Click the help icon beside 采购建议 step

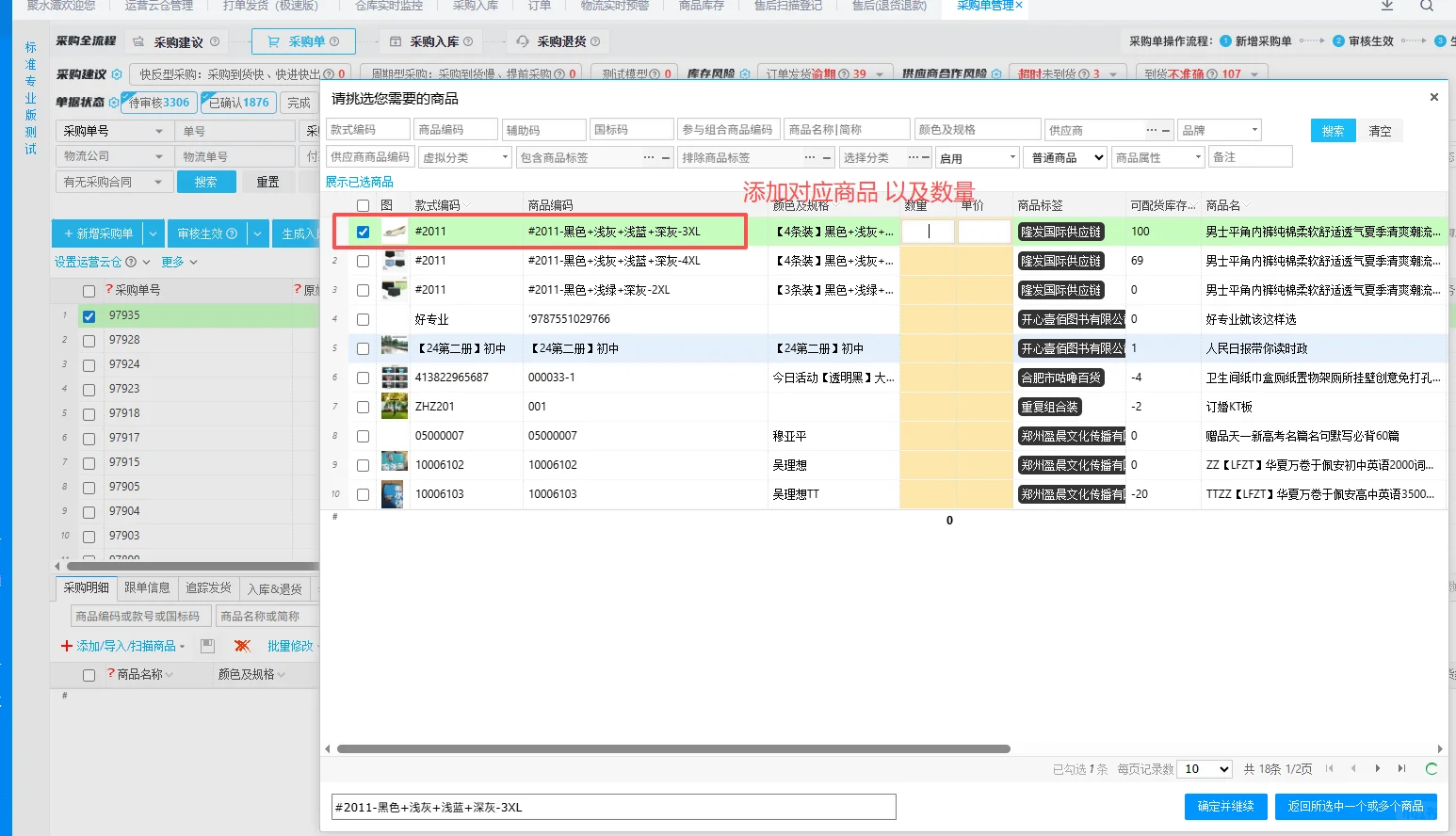point(215,41)
